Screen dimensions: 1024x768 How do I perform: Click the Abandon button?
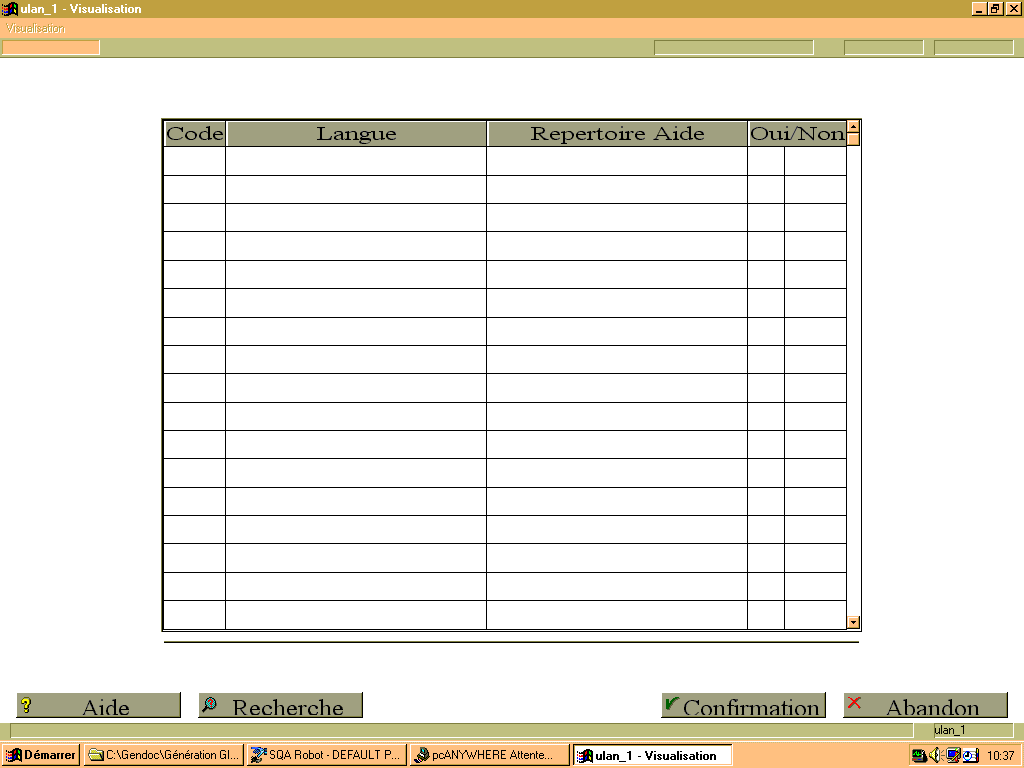pyautogui.click(x=925, y=705)
